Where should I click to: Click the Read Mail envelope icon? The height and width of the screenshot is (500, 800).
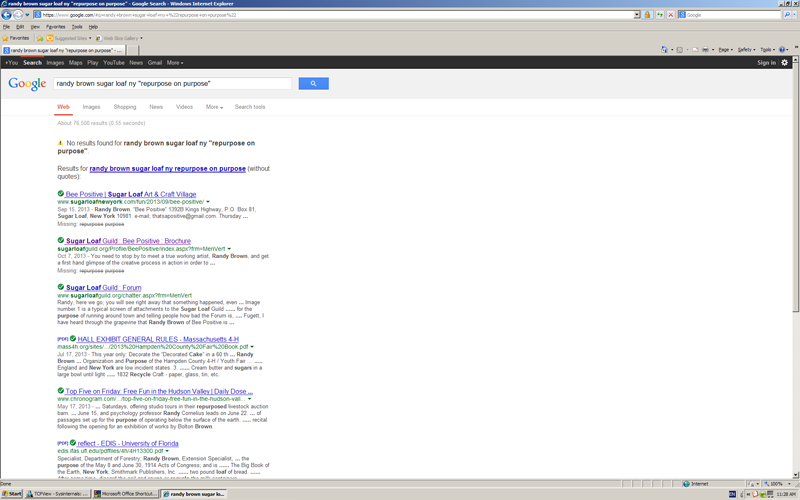[x=695, y=49]
